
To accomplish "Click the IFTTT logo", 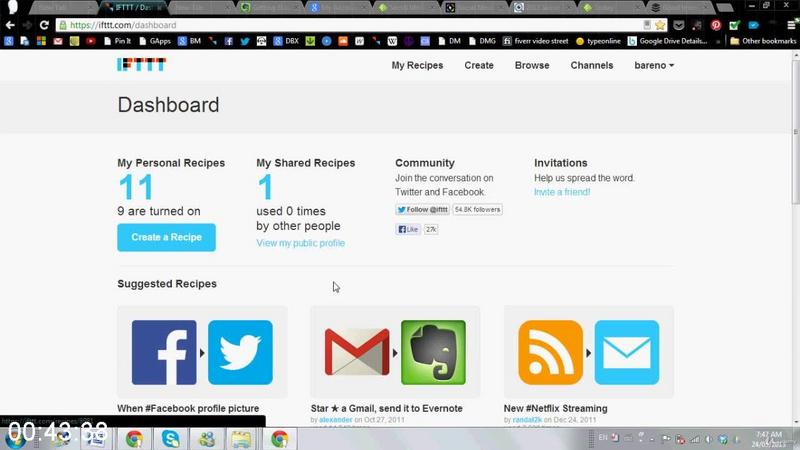I will point(141,64).
